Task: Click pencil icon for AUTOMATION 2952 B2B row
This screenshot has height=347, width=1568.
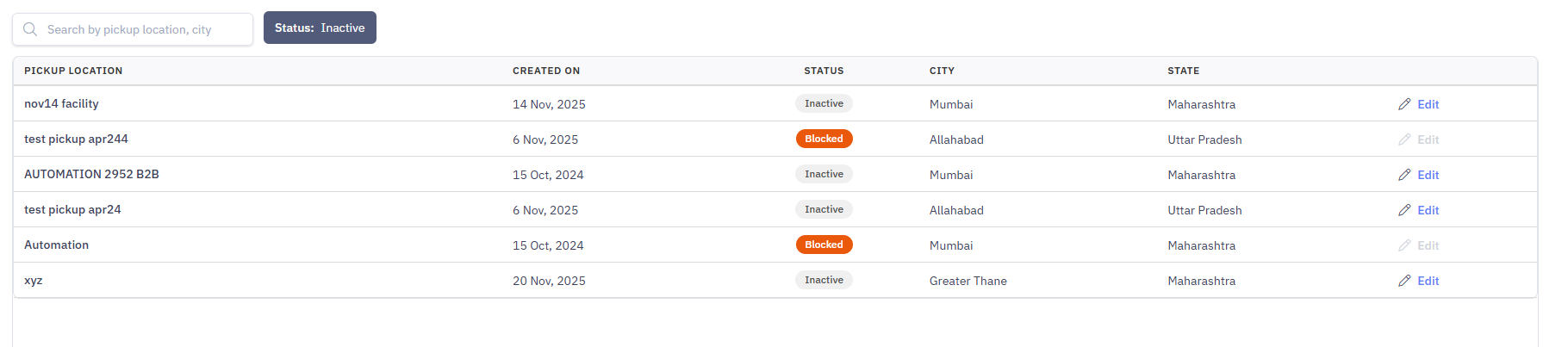Action: (x=1404, y=175)
